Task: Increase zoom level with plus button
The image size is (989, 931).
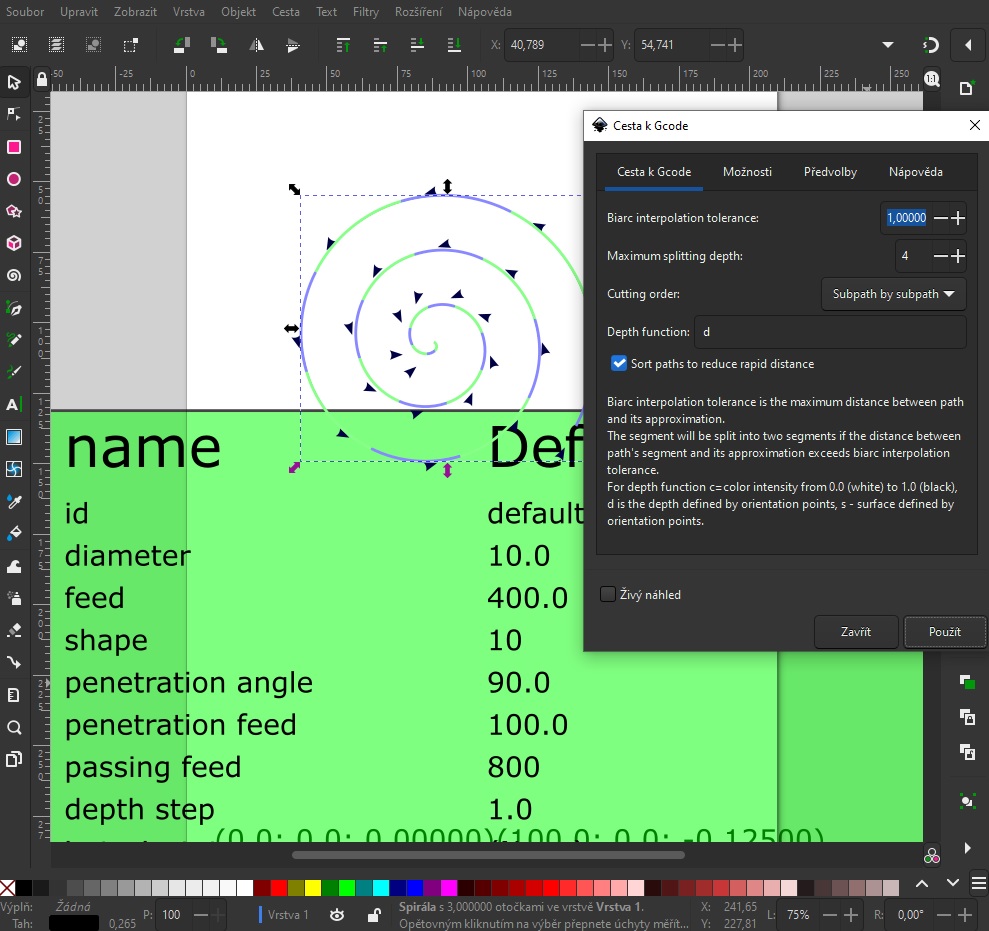Action: [x=851, y=915]
